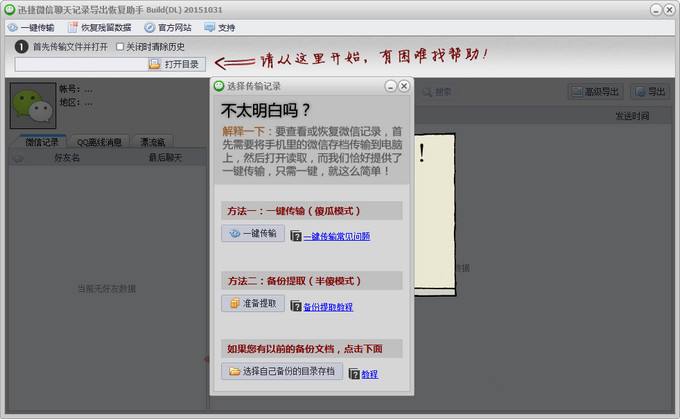Switch to the QQ离线消息 tab

tap(99, 142)
